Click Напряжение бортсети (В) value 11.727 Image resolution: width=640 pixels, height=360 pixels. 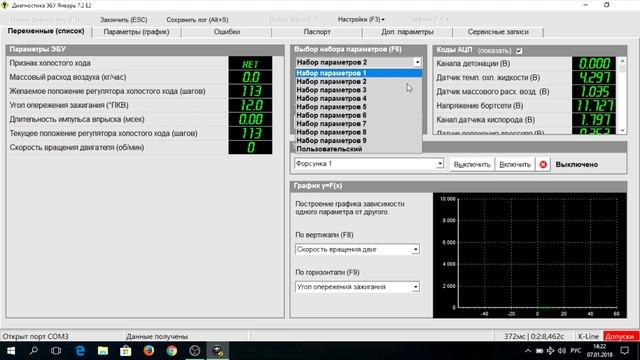pos(594,106)
